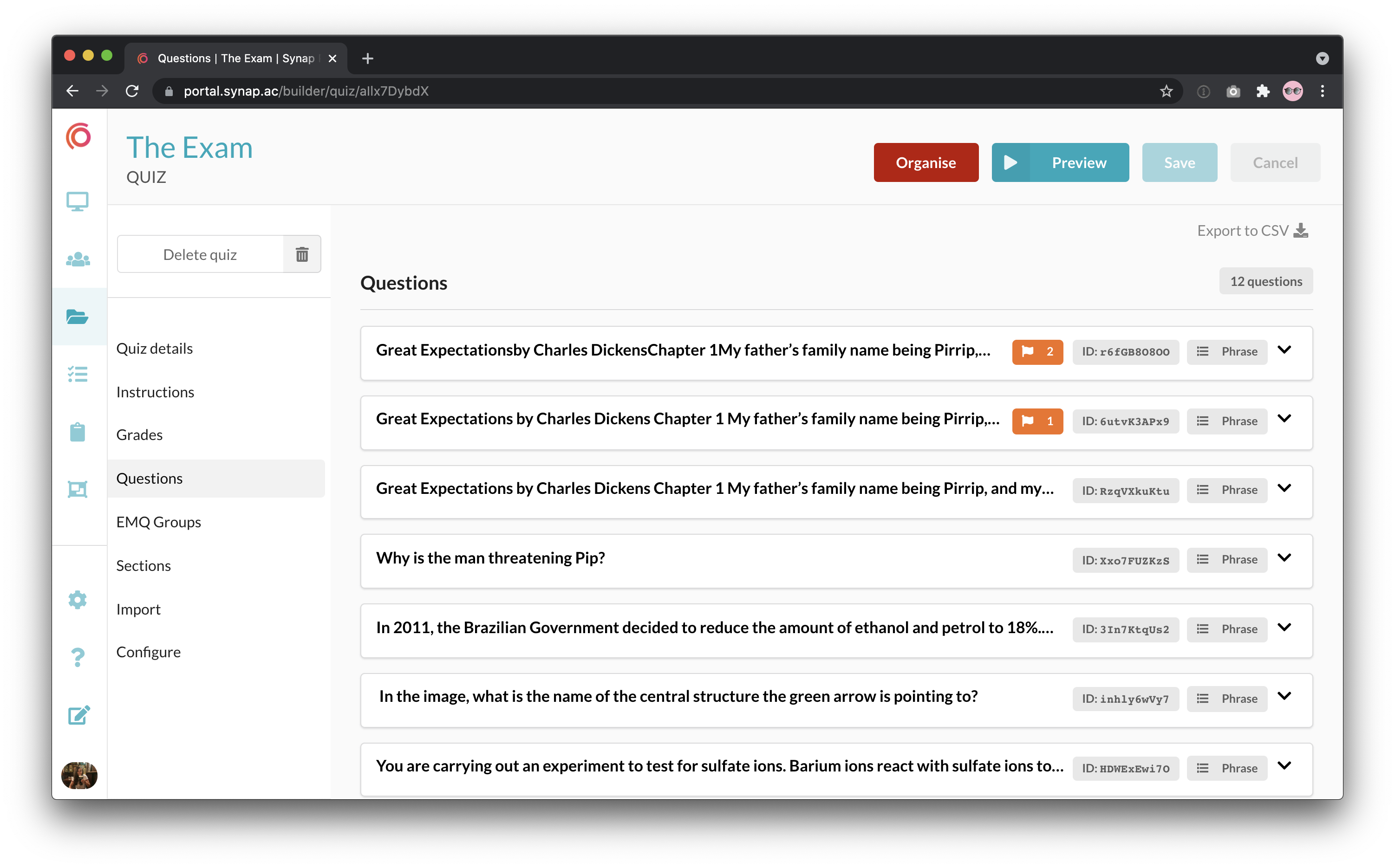Viewport: 1395px width, 868px height.
Task: Open the Chrome profile avatar icon
Action: pyautogui.click(x=1293, y=91)
